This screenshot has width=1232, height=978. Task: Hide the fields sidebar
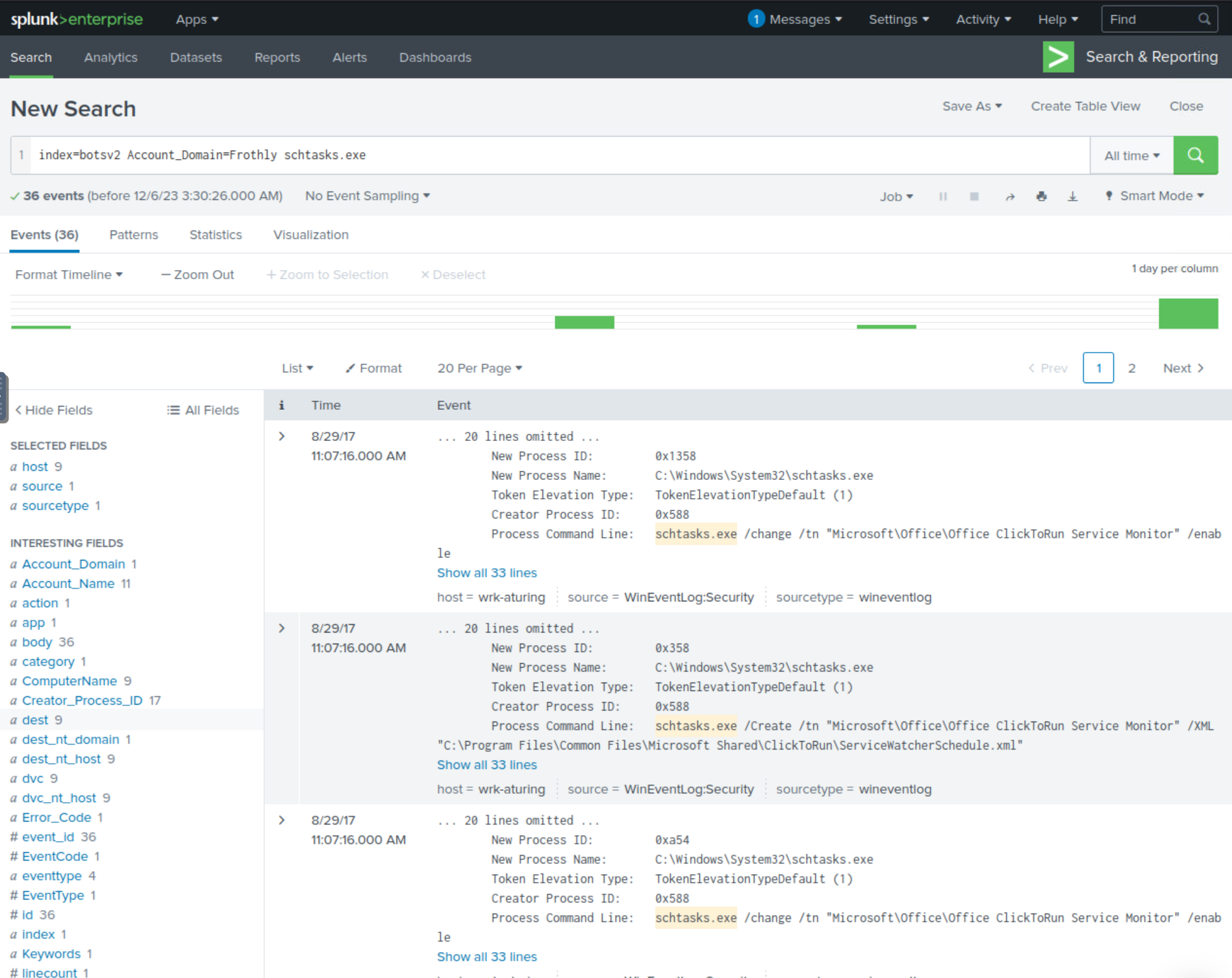pyautogui.click(x=54, y=410)
